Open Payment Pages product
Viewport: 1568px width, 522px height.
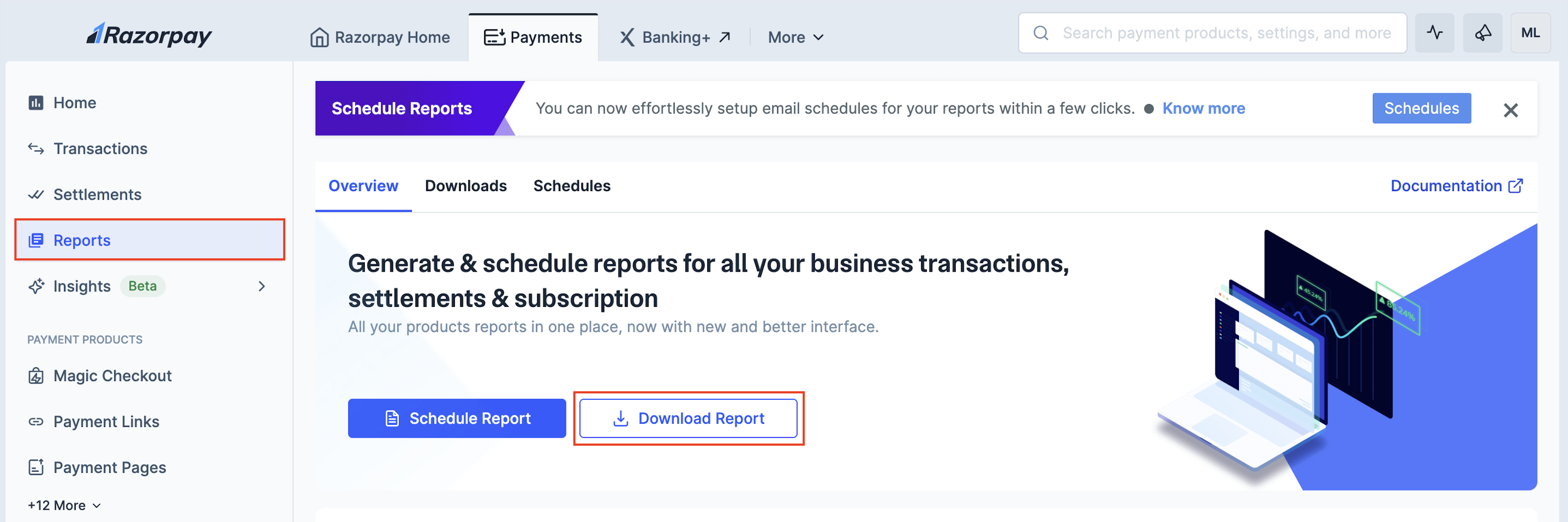[109, 466]
